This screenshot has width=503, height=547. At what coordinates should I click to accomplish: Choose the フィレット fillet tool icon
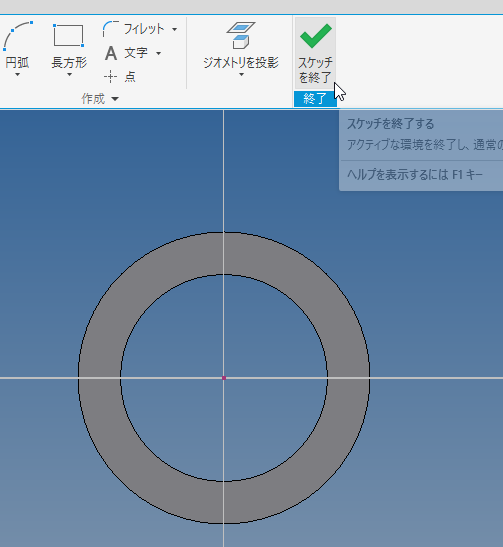coord(111,29)
